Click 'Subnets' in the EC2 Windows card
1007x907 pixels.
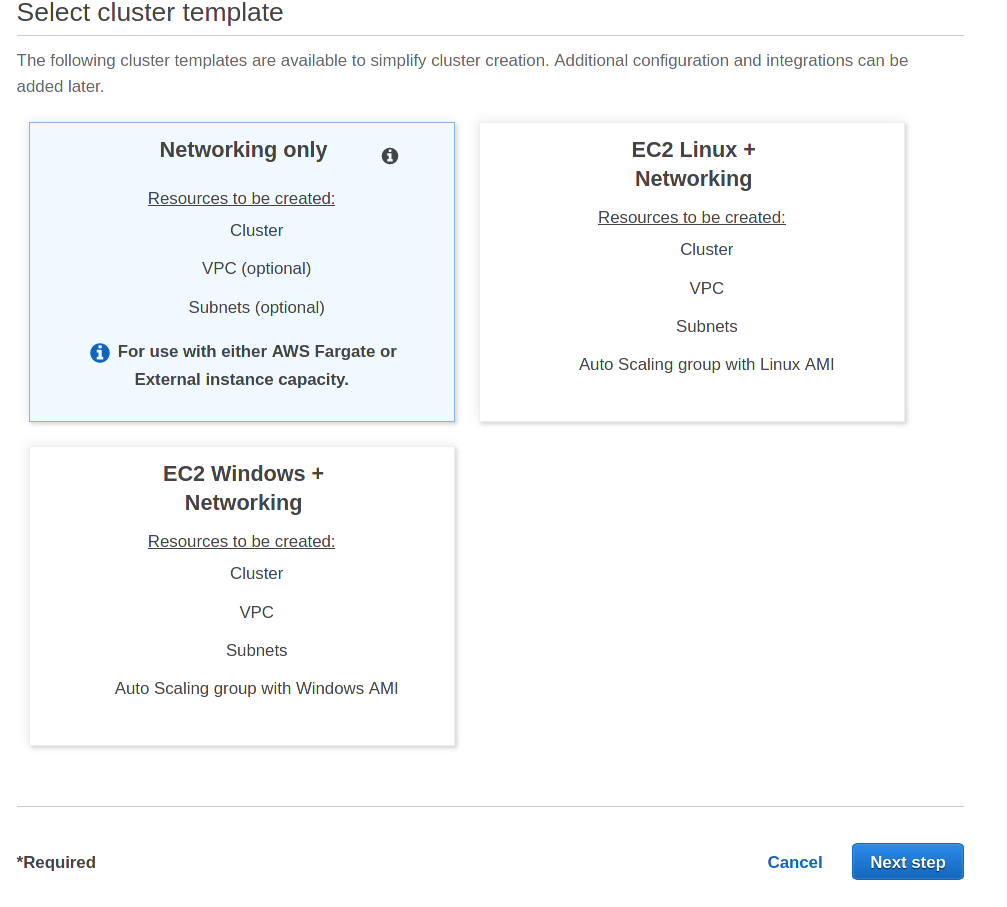pos(256,650)
